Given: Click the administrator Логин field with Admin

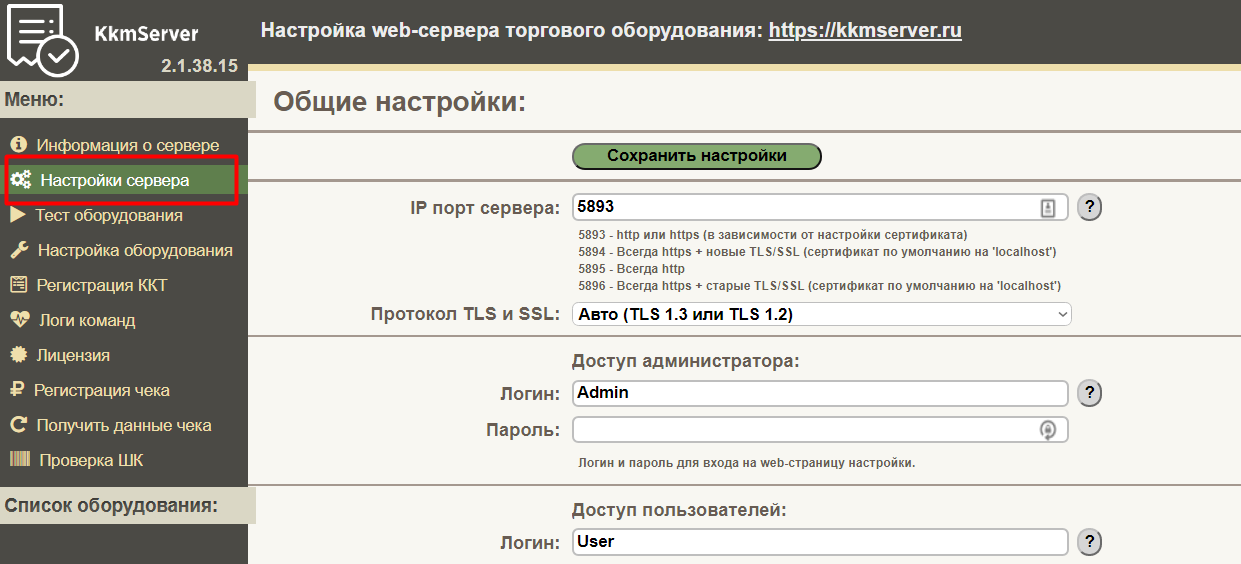Looking at the screenshot, I should 820,393.
